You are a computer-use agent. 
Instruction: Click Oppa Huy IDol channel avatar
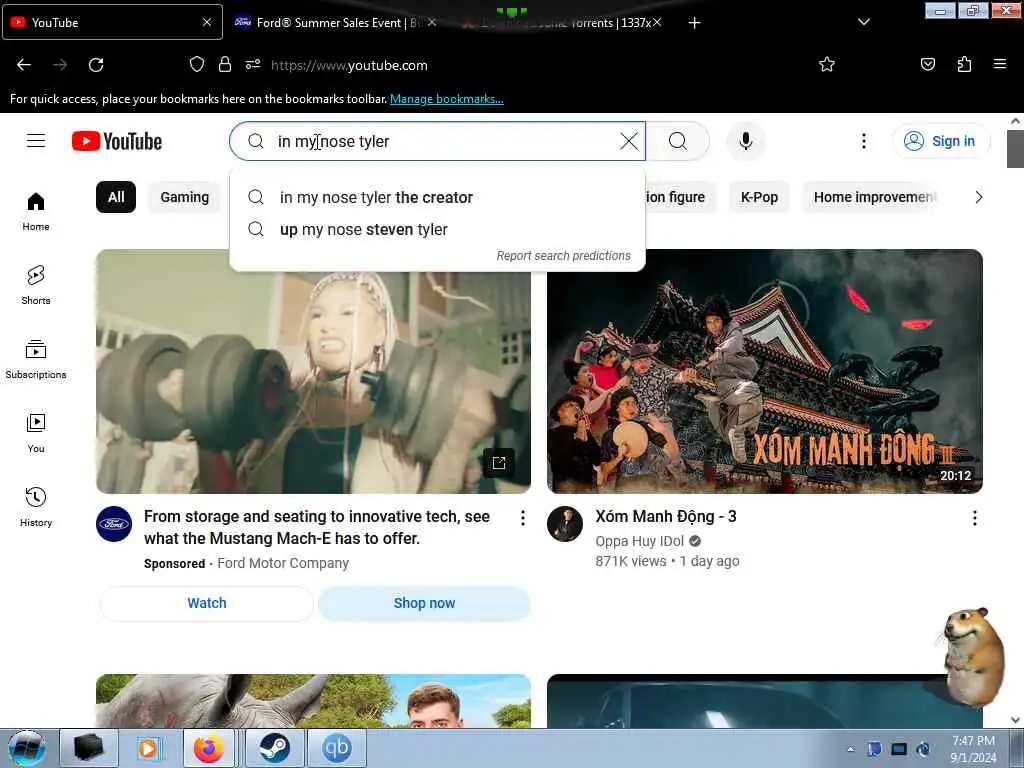click(x=565, y=524)
